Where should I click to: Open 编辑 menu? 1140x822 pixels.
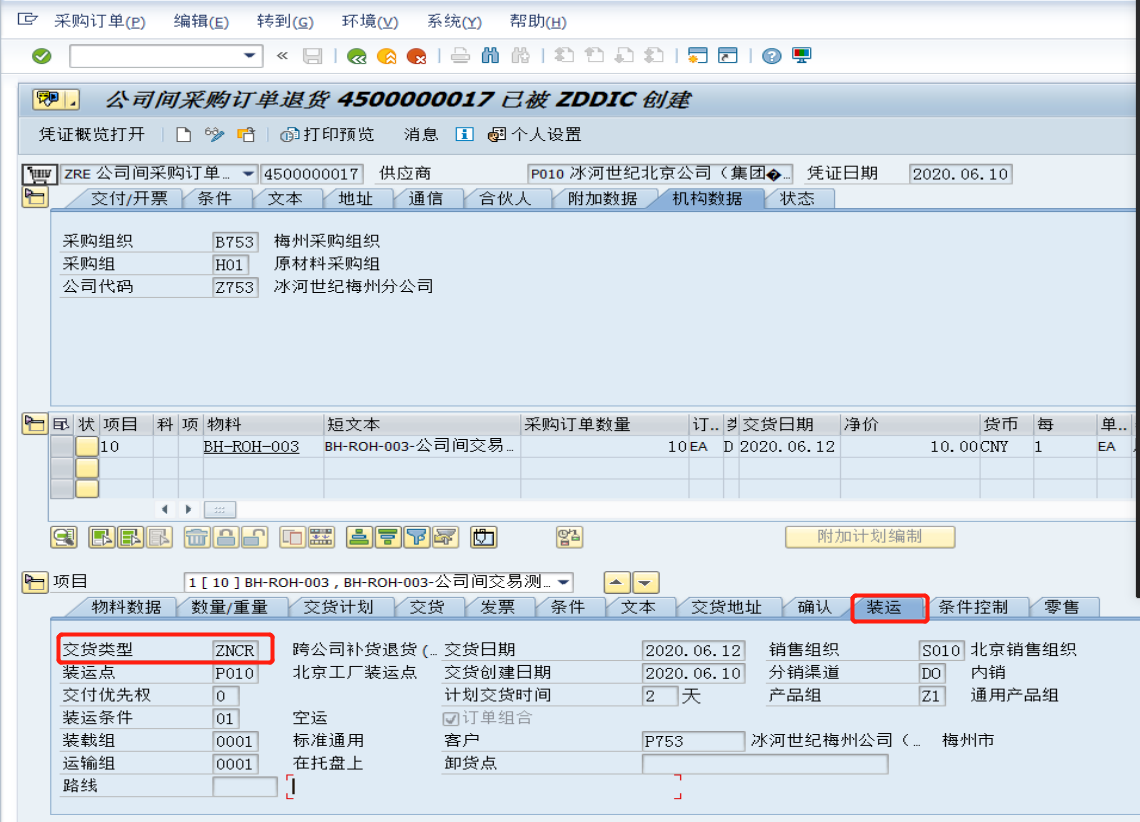[x=201, y=21]
